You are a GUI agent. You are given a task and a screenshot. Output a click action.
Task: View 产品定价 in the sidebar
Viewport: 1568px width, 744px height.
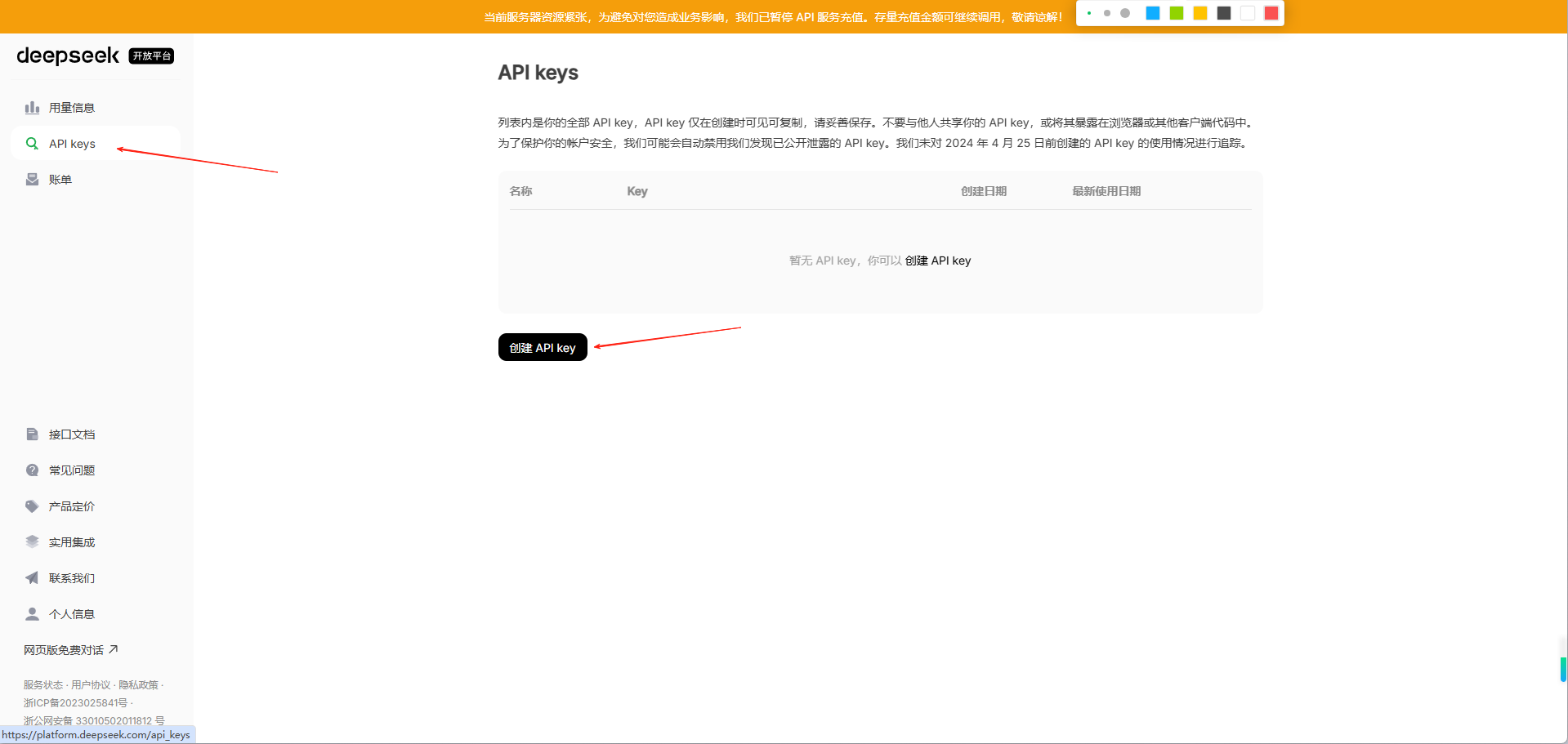pyautogui.click(x=96, y=506)
